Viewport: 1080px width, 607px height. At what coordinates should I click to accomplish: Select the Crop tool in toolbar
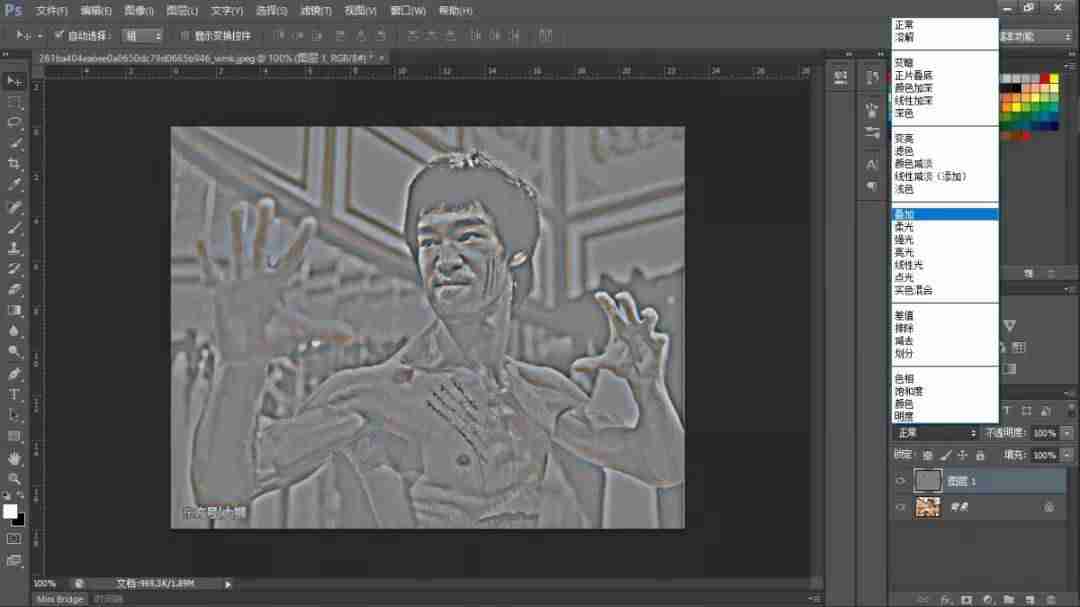click(14, 164)
